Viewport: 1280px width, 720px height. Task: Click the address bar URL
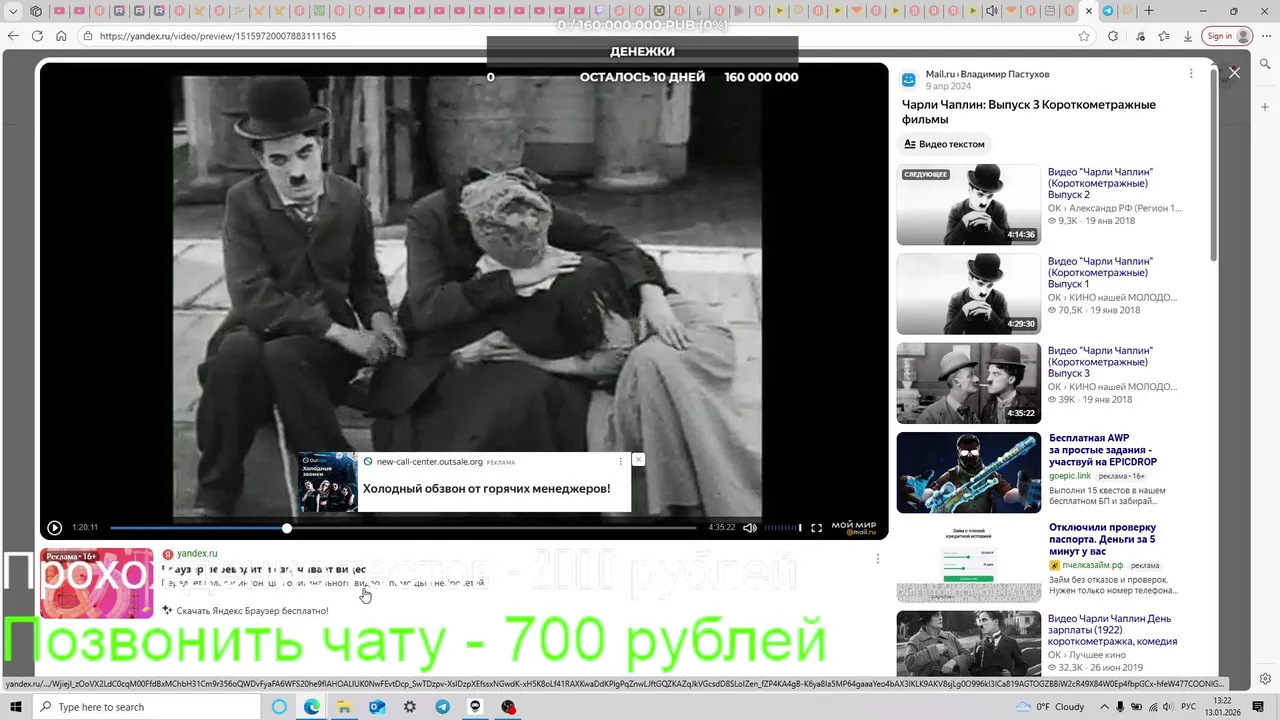[x=218, y=36]
